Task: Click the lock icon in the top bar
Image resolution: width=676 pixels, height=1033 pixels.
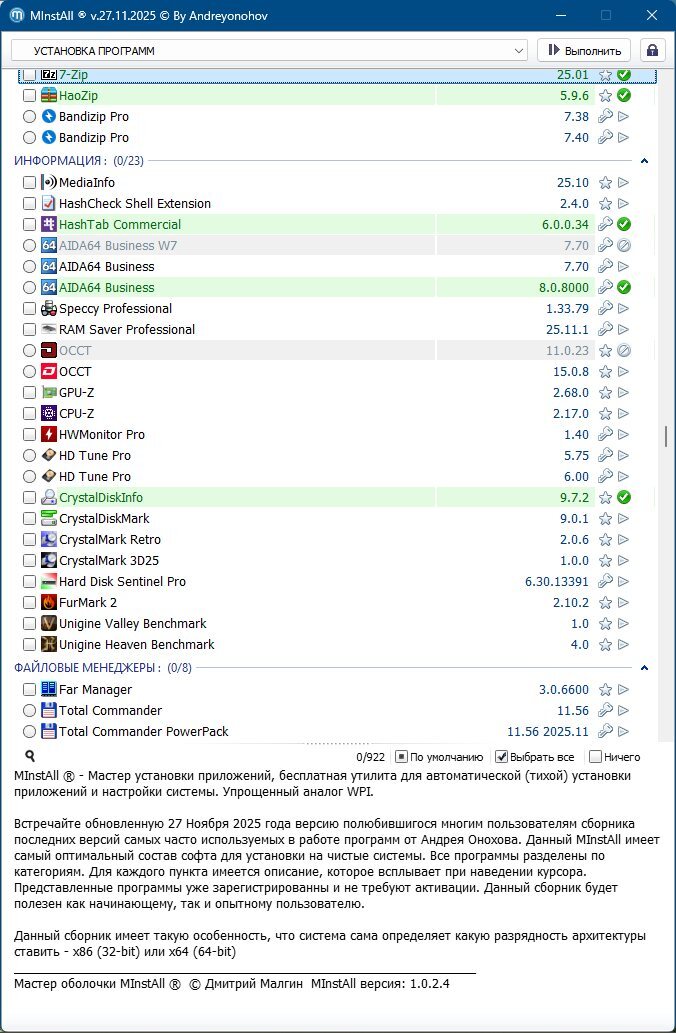Action: click(x=653, y=50)
